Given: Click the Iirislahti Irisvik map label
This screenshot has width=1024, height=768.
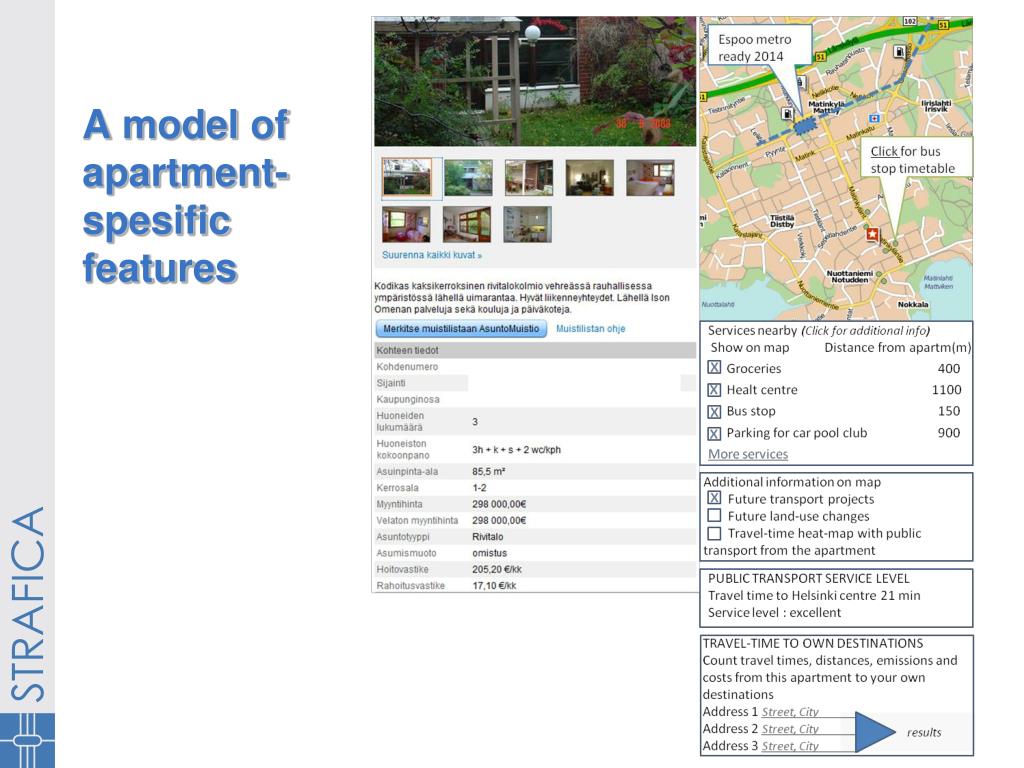Looking at the screenshot, I should (936, 106).
